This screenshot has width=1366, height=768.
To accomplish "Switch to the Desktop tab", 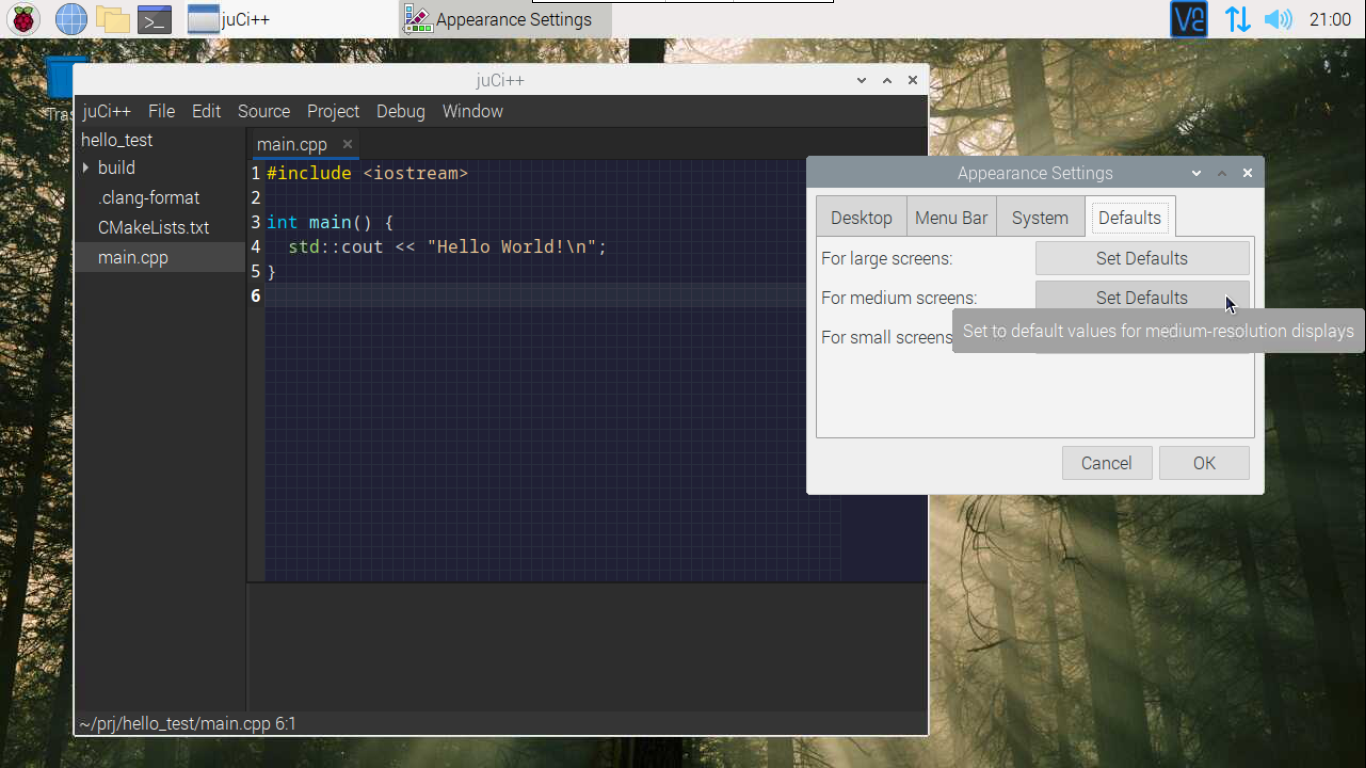I will click(x=861, y=217).
